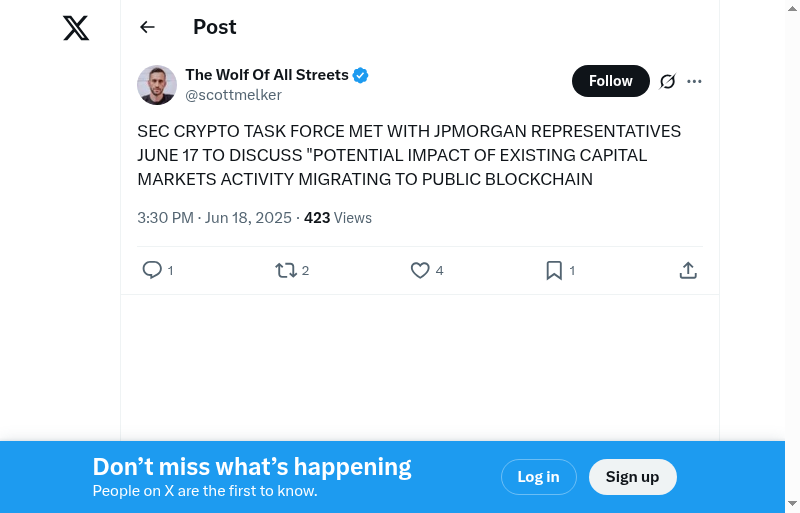Click the 423 Views count
This screenshot has height=513, width=800.
[x=338, y=218]
